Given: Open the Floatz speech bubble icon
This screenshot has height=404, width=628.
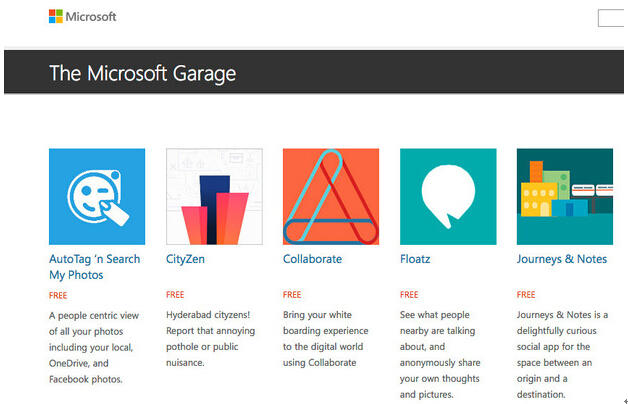Looking at the screenshot, I should click(448, 197).
